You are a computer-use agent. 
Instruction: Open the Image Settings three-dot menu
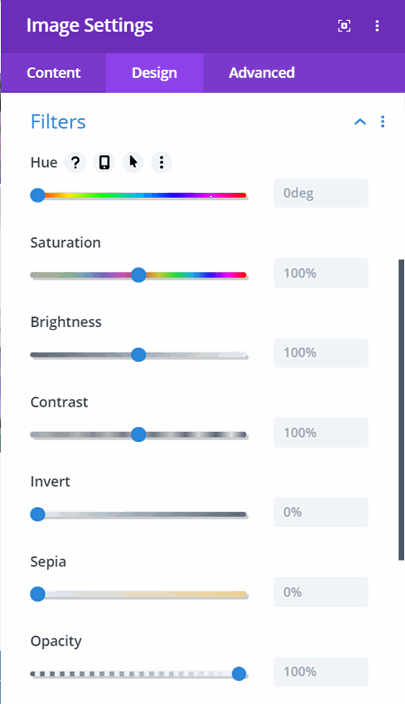pos(377,26)
